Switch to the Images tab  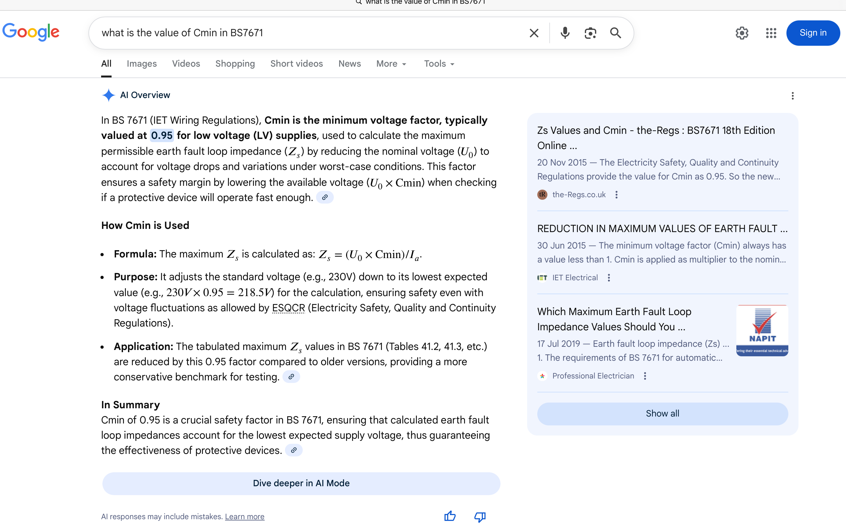(x=142, y=64)
